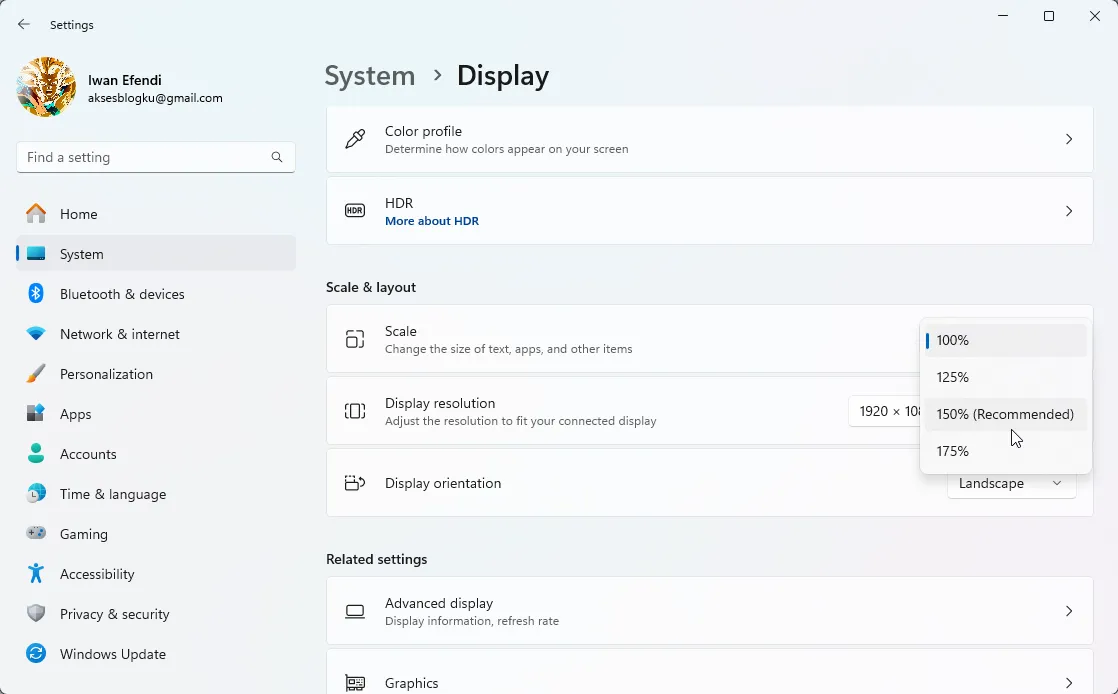1118x694 pixels.
Task: Click System in the breadcrumb
Action: [x=370, y=75]
